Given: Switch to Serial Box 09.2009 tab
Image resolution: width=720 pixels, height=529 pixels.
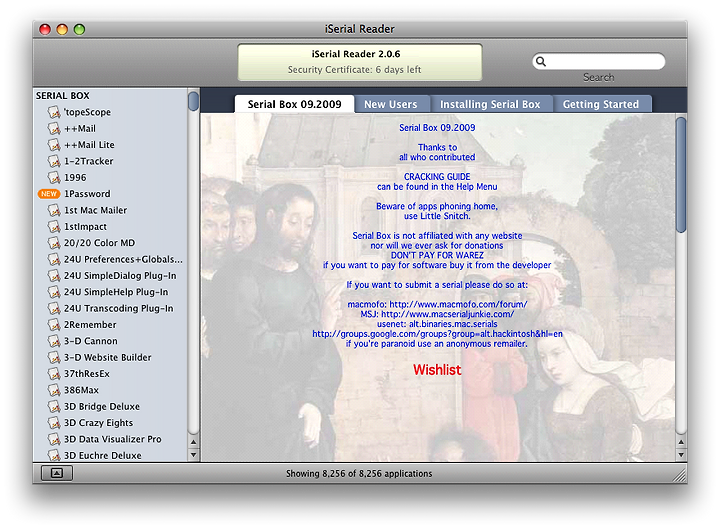Looking at the screenshot, I should (294, 104).
